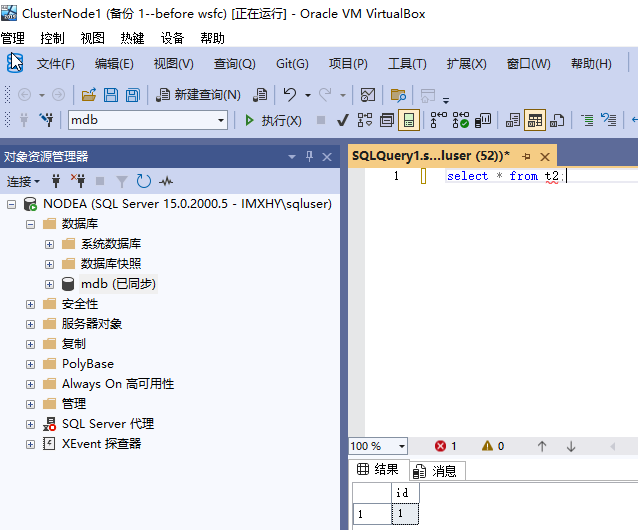Toggle Include Live Query Statistics
638x530 pixels.
coord(461,120)
